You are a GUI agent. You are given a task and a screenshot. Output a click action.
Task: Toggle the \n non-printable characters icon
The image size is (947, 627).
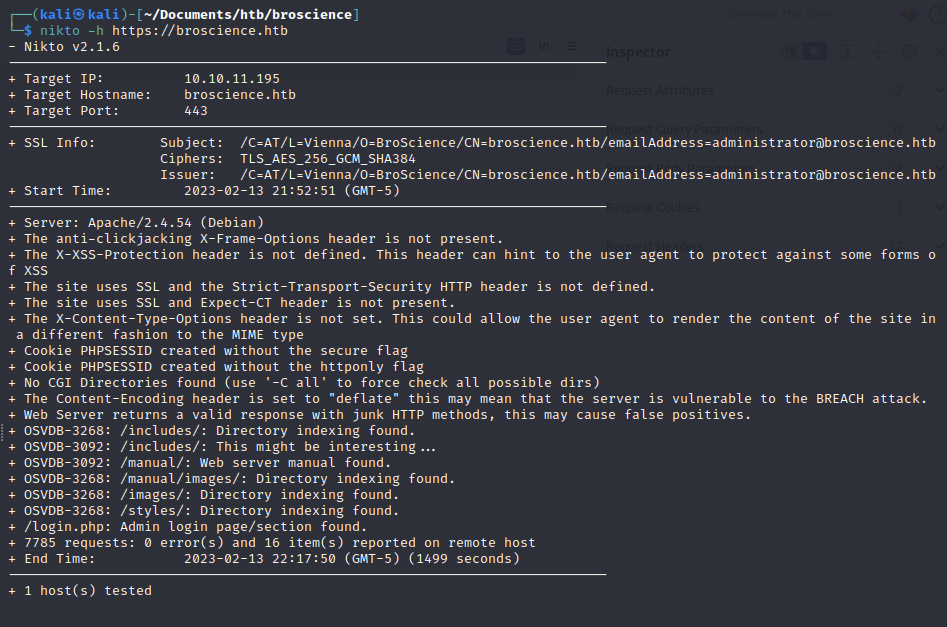click(544, 46)
